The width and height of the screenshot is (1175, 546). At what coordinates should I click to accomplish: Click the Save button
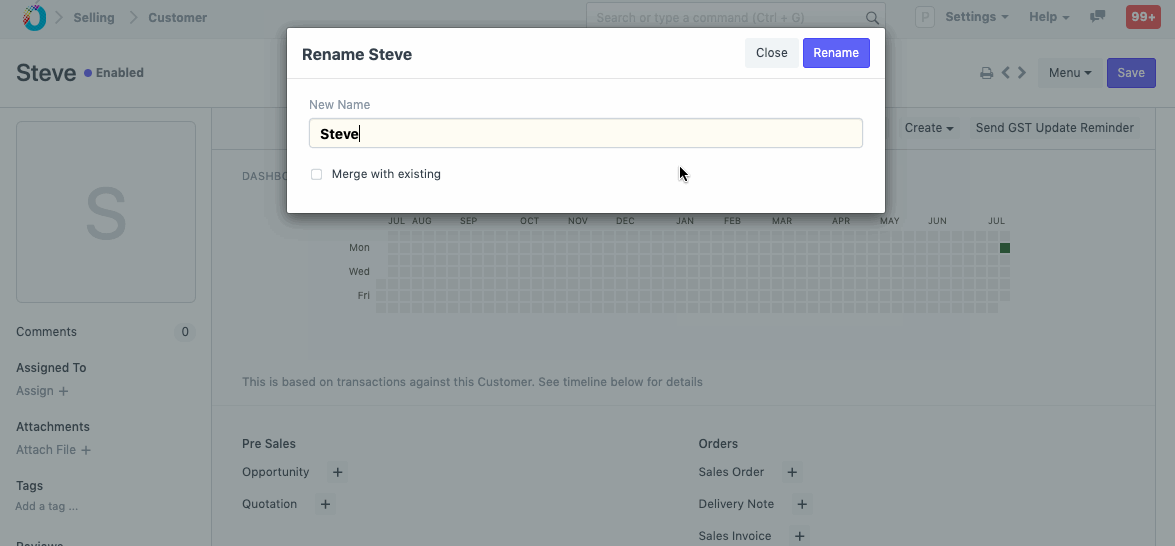1131,73
